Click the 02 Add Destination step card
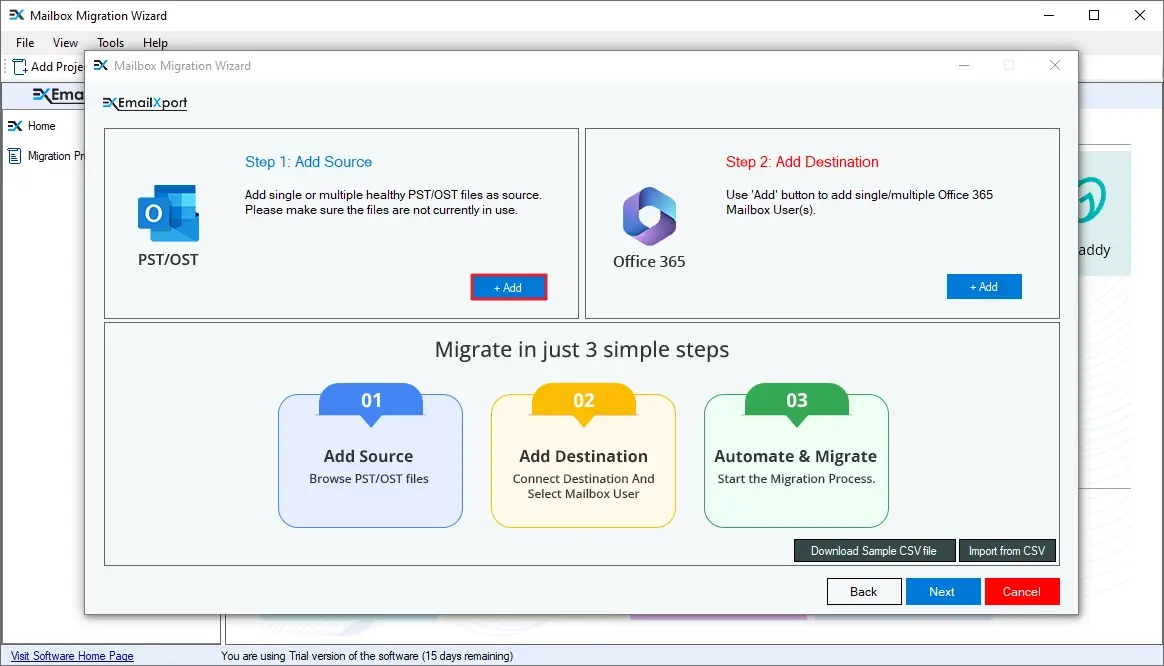 pos(583,460)
